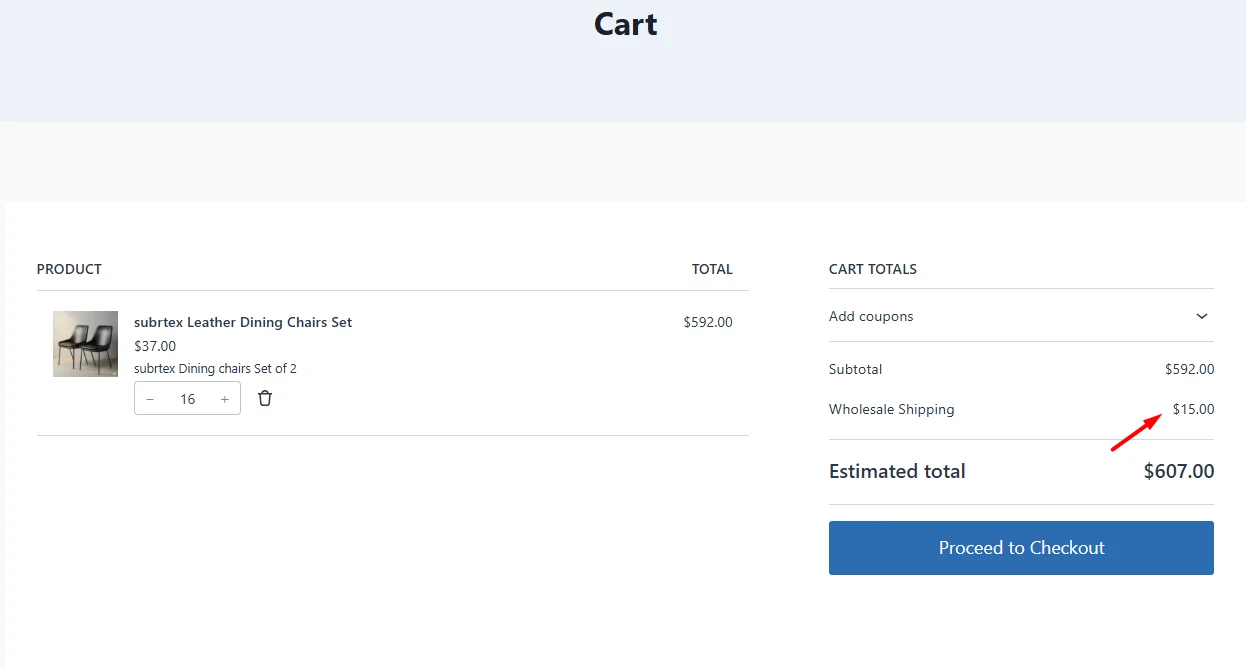Click the product line total $592.00
Screen dimensions: 1246x669
click(708, 322)
